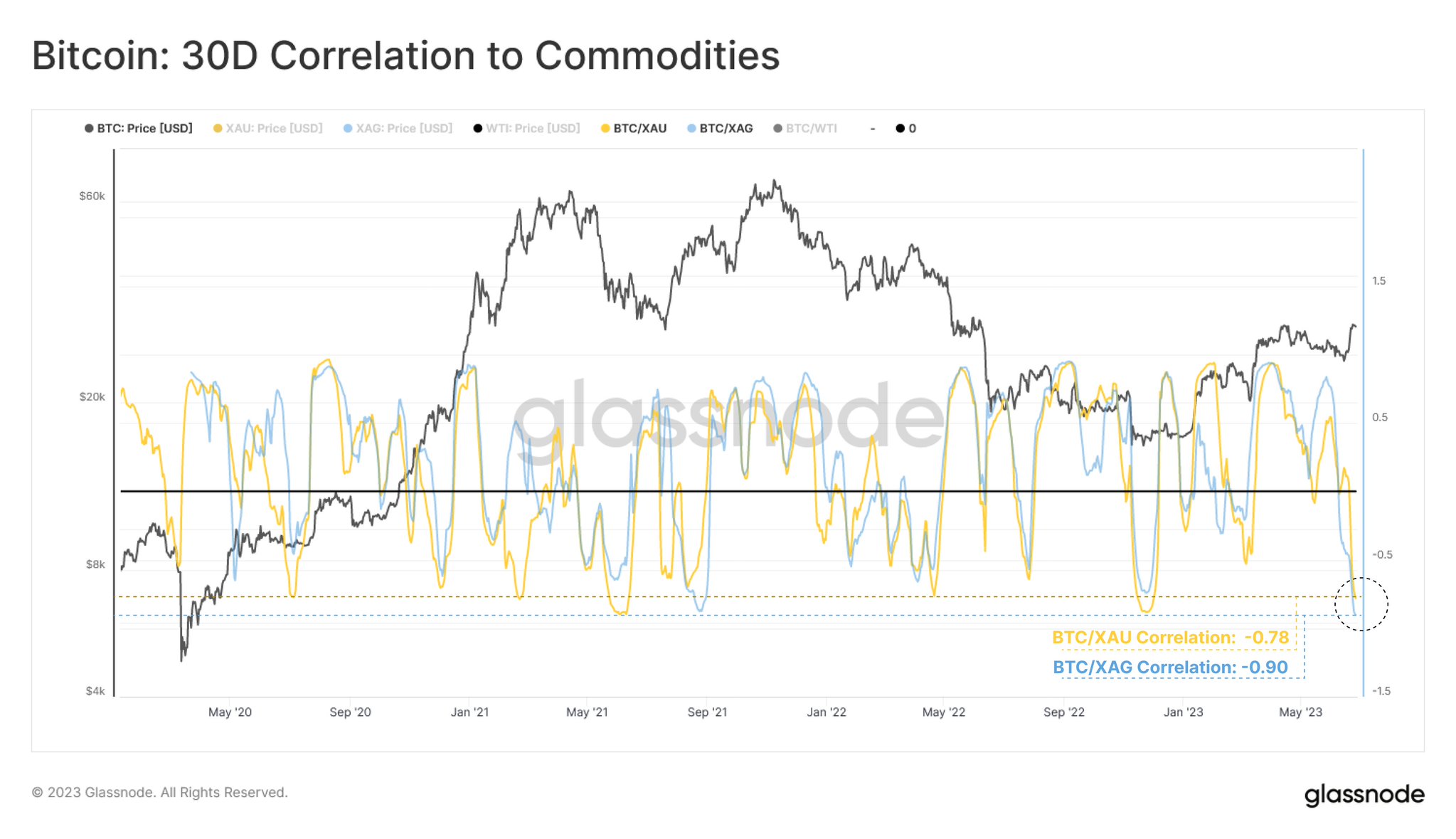Click the Sep '22 x-axis date label

coord(1063,712)
